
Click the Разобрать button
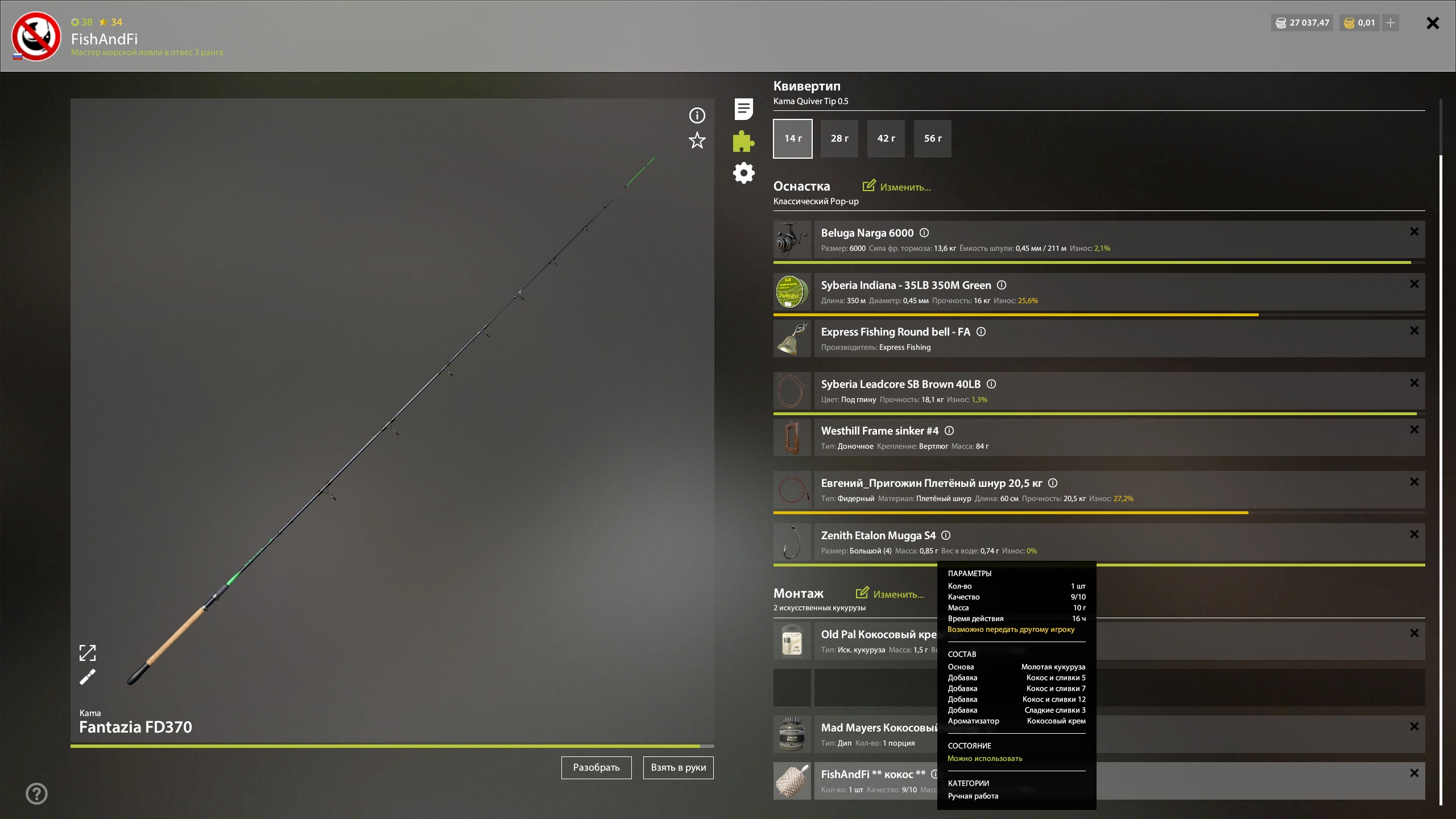tap(596, 767)
